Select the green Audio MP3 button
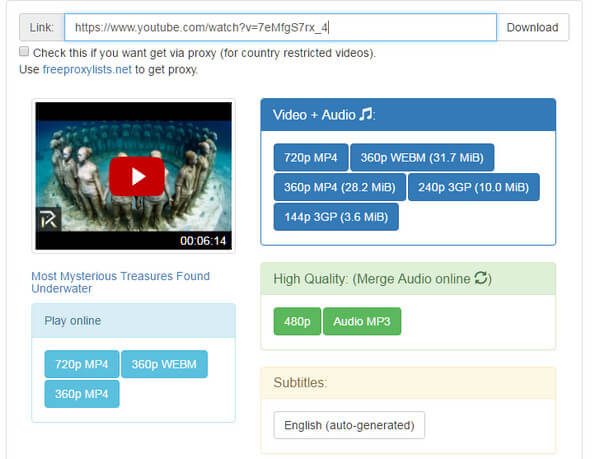Screen dimensions: 600x459 (x=362, y=321)
